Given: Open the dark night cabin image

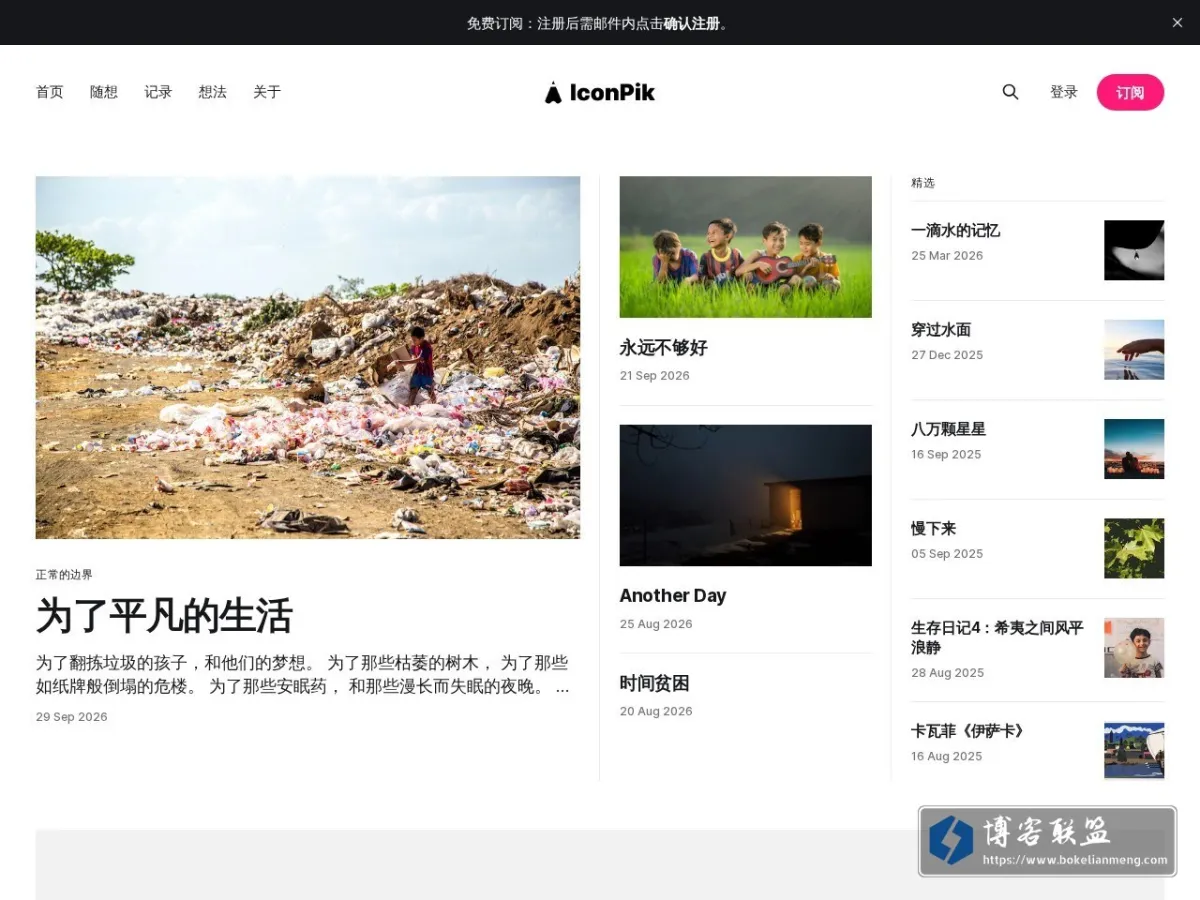Looking at the screenshot, I should click(746, 495).
